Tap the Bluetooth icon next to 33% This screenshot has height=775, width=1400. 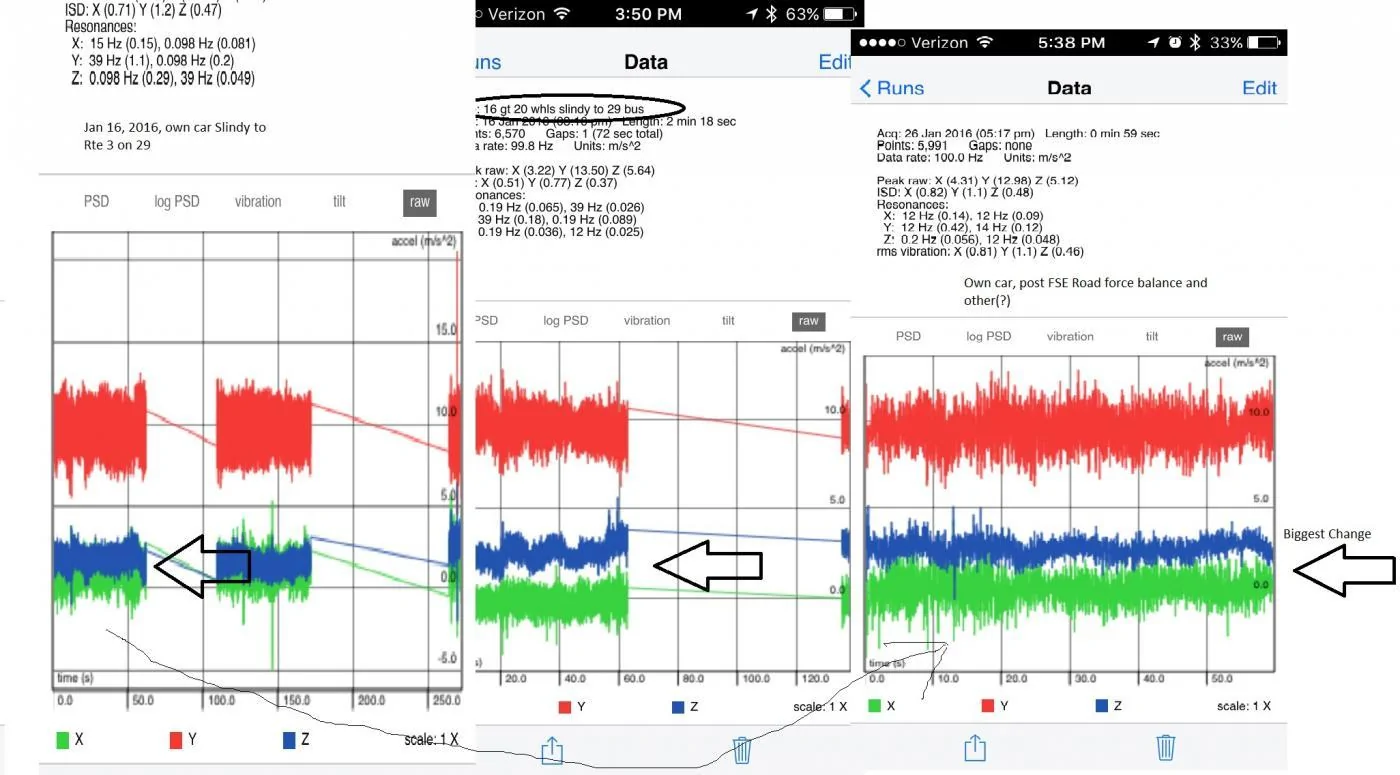pyautogui.click(x=1195, y=42)
